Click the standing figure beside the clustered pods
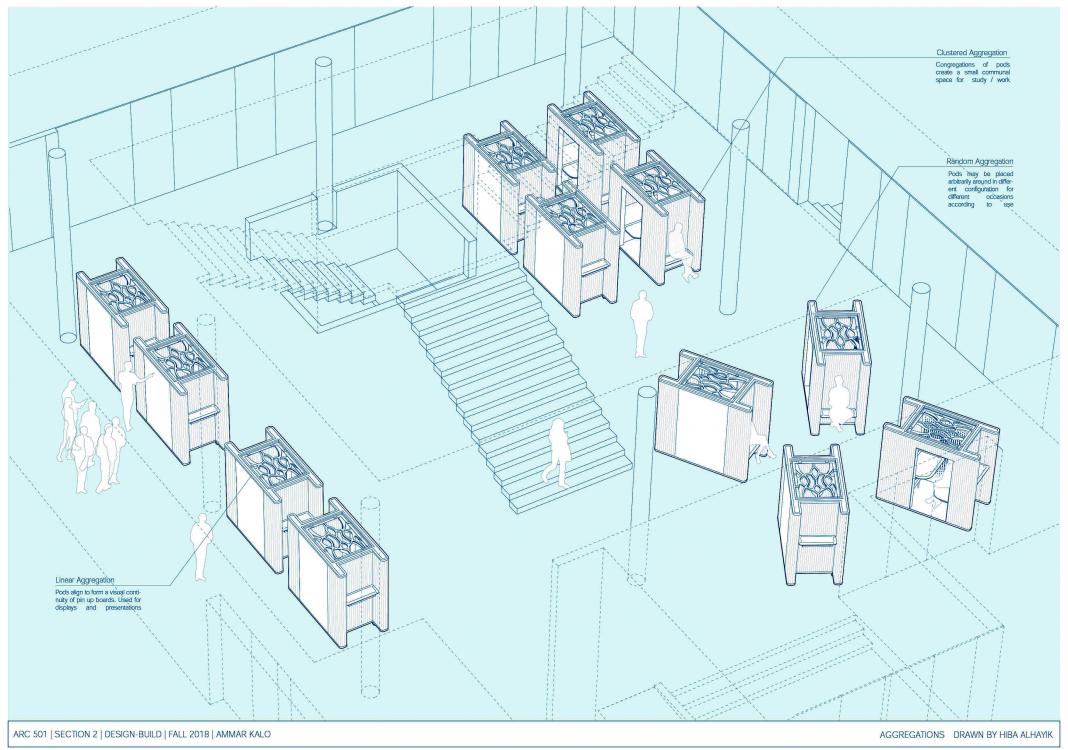 [641, 324]
